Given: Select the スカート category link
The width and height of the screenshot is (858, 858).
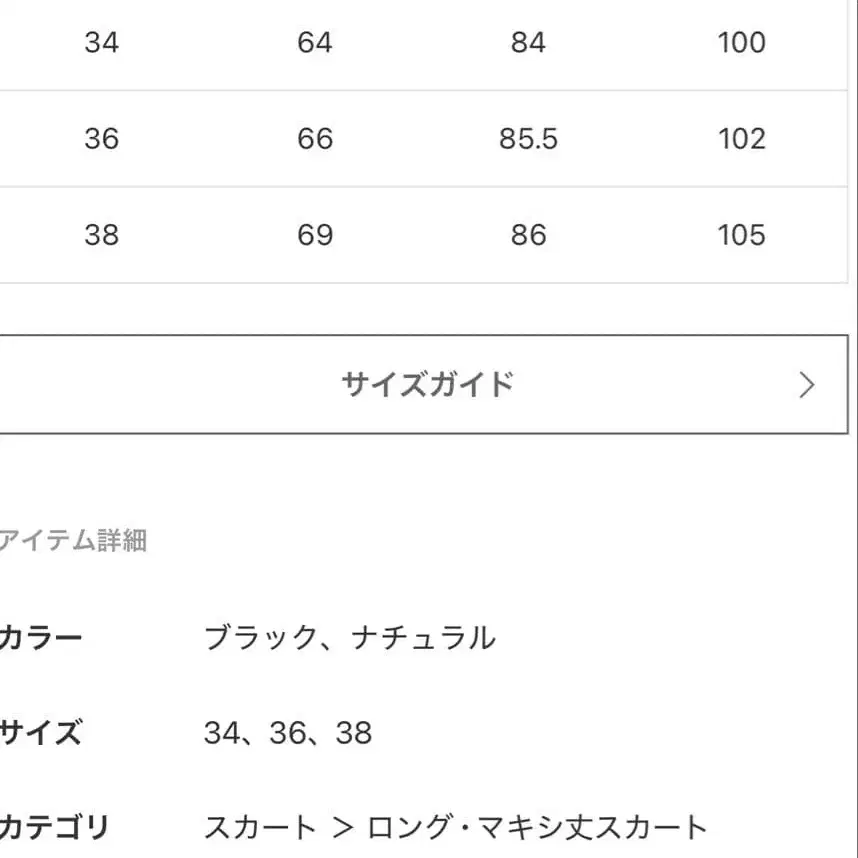Looking at the screenshot, I should pyautogui.click(x=257, y=827).
